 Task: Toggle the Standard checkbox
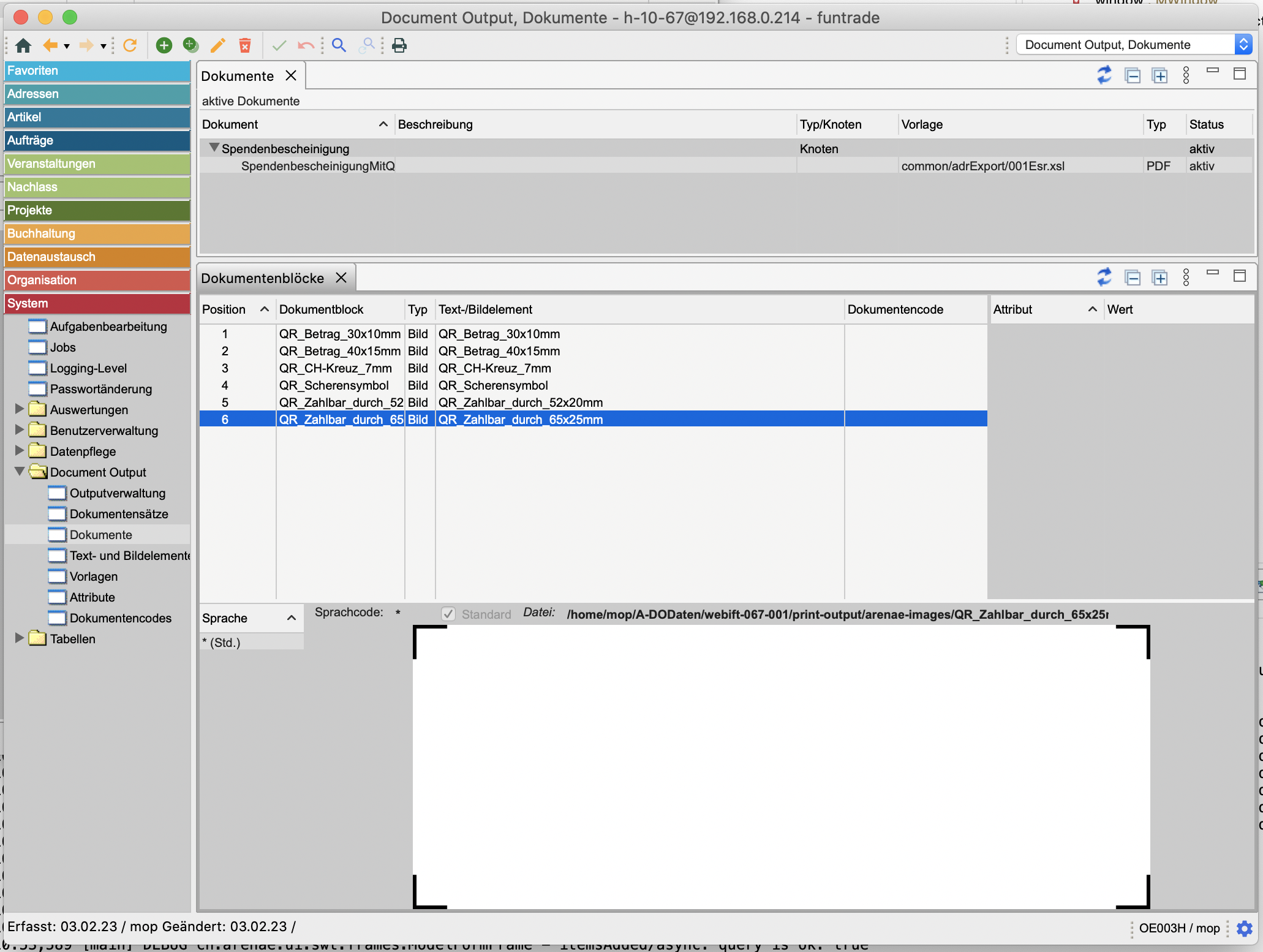[x=448, y=614]
